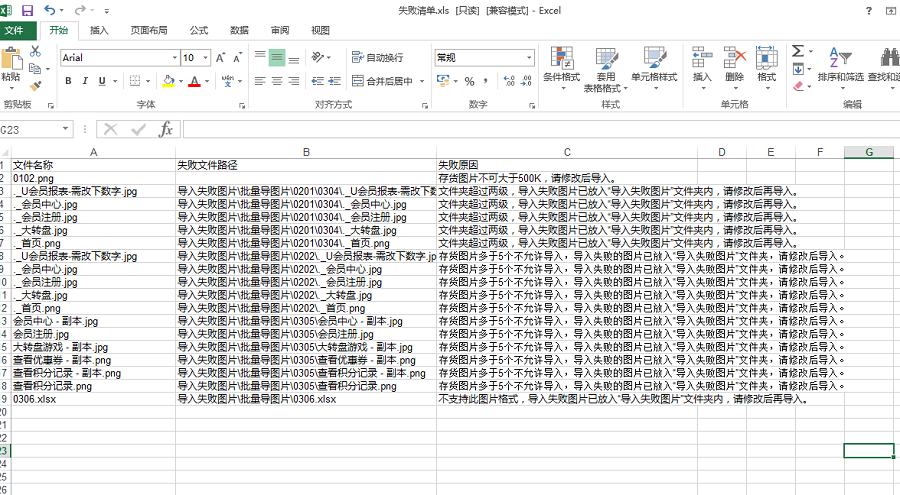Click the percent style icon
The width and height of the screenshot is (900, 495).
click(x=470, y=82)
